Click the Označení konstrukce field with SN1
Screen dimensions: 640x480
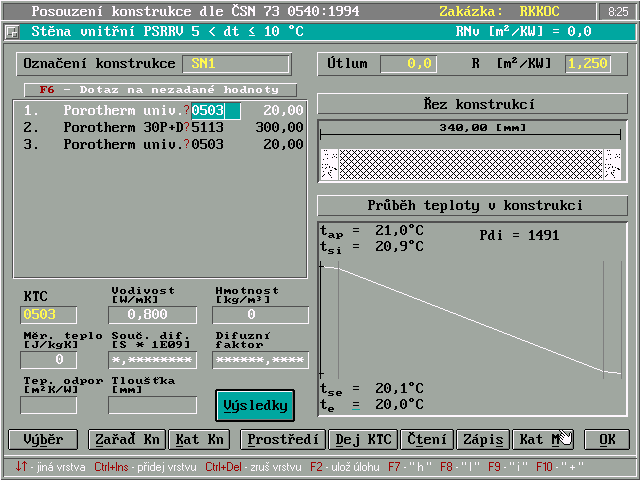point(234,64)
